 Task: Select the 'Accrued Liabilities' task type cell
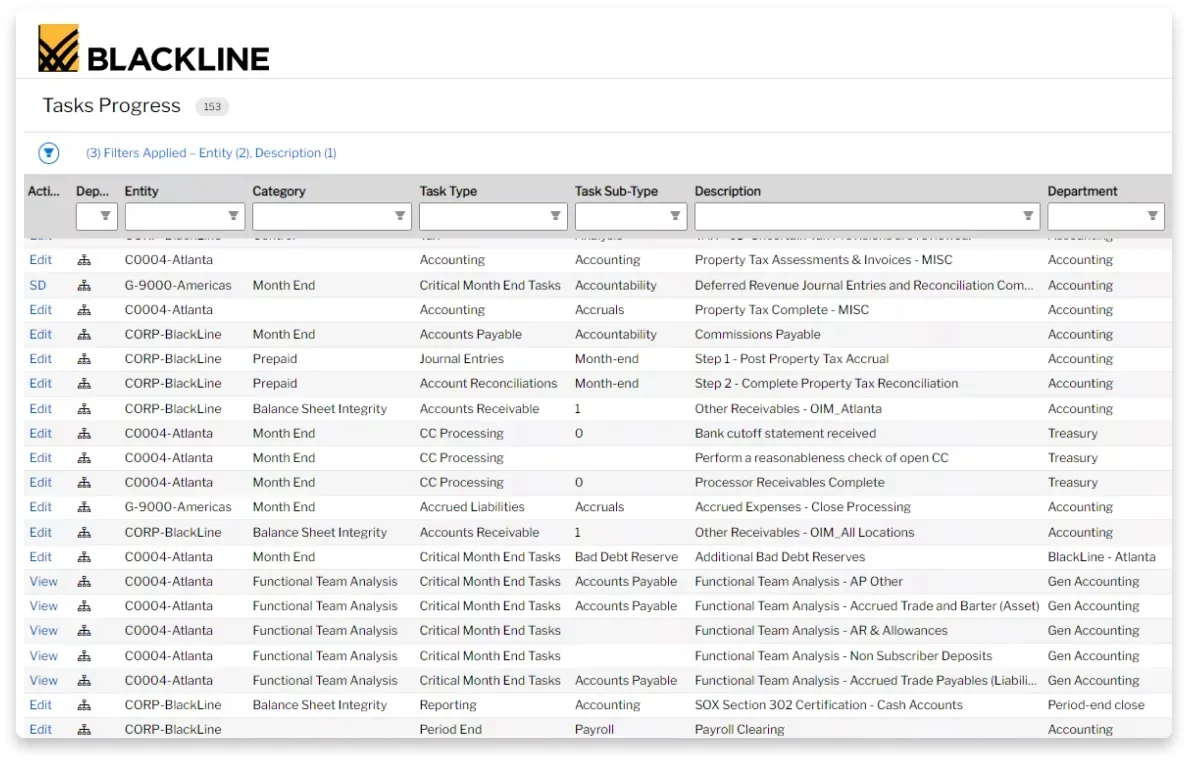point(472,507)
